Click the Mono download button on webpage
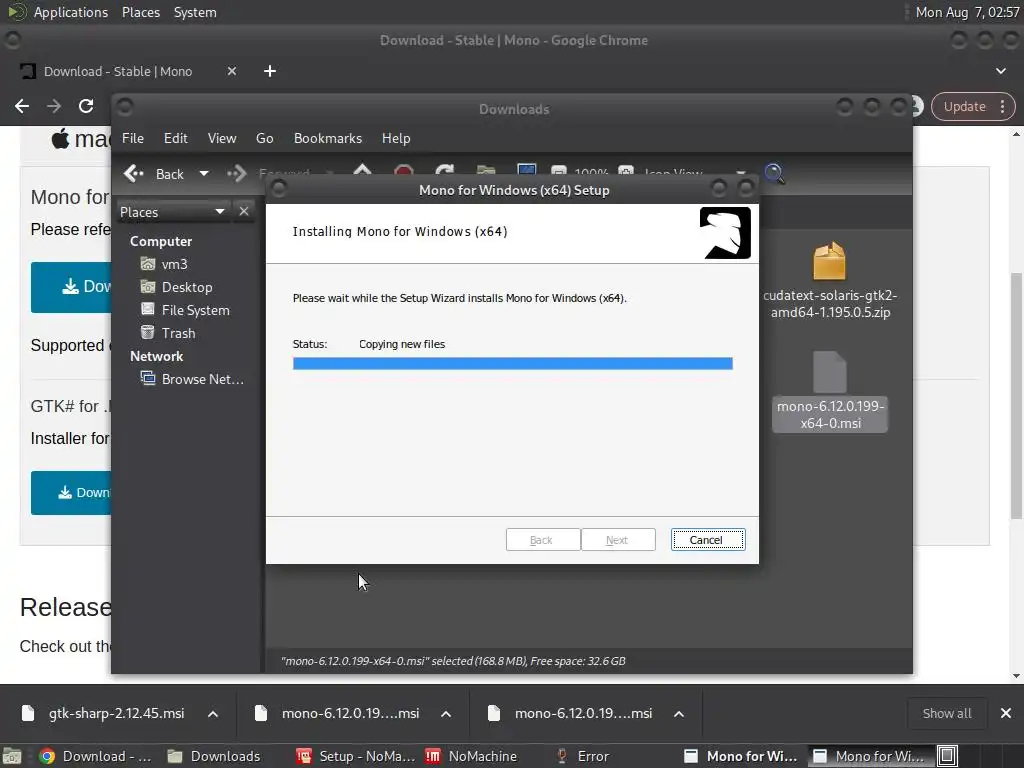The width and height of the screenshot is (1024, 768). coord(71,287)
